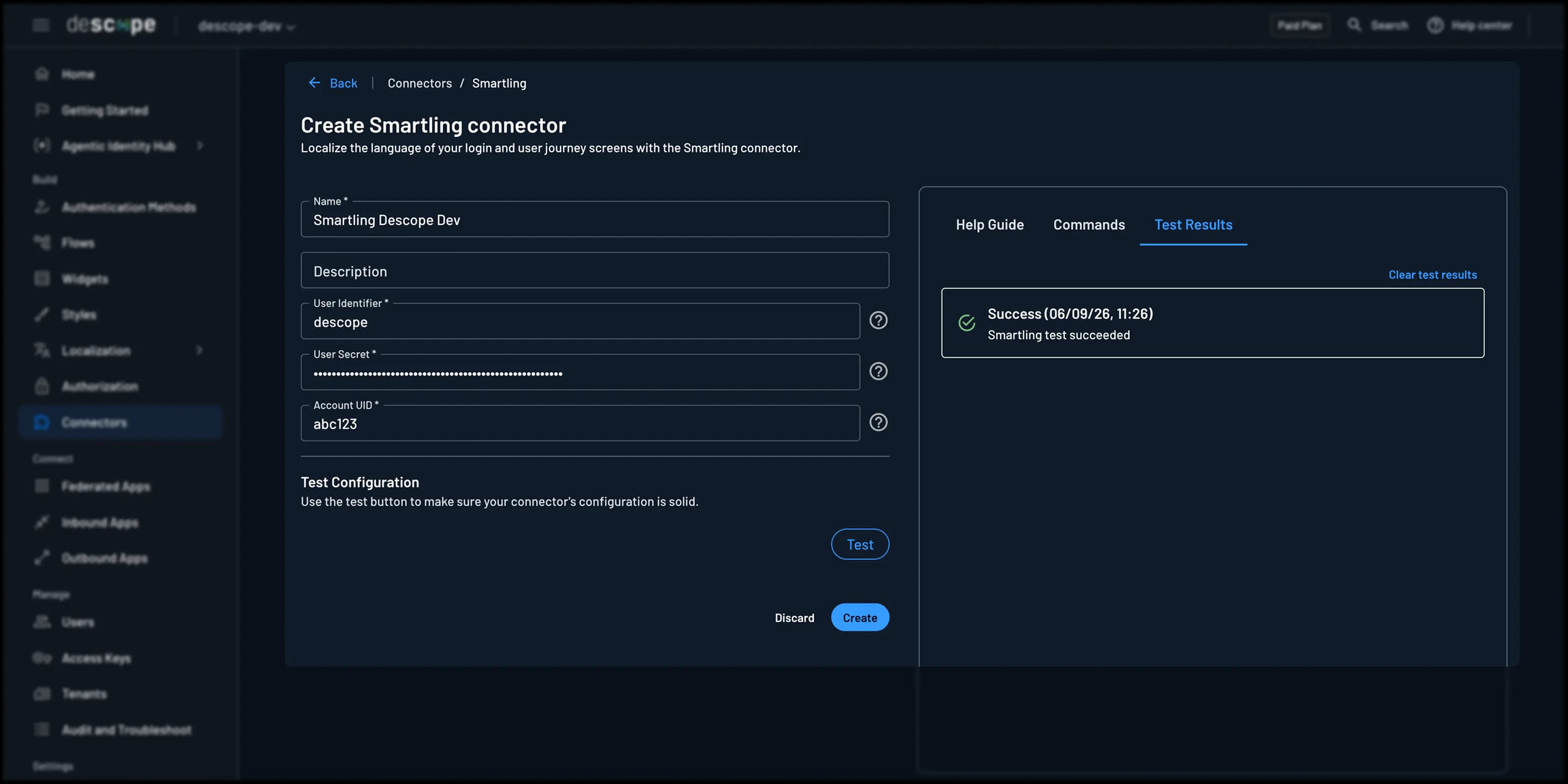The height and width of the screenshot is (784, 1568).
Task: Click the Authorization lock icon
Action: point(42,387)
